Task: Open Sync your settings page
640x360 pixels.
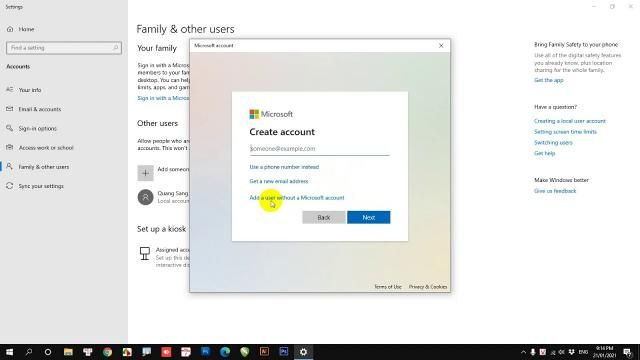Action: (x=41, y=186)
